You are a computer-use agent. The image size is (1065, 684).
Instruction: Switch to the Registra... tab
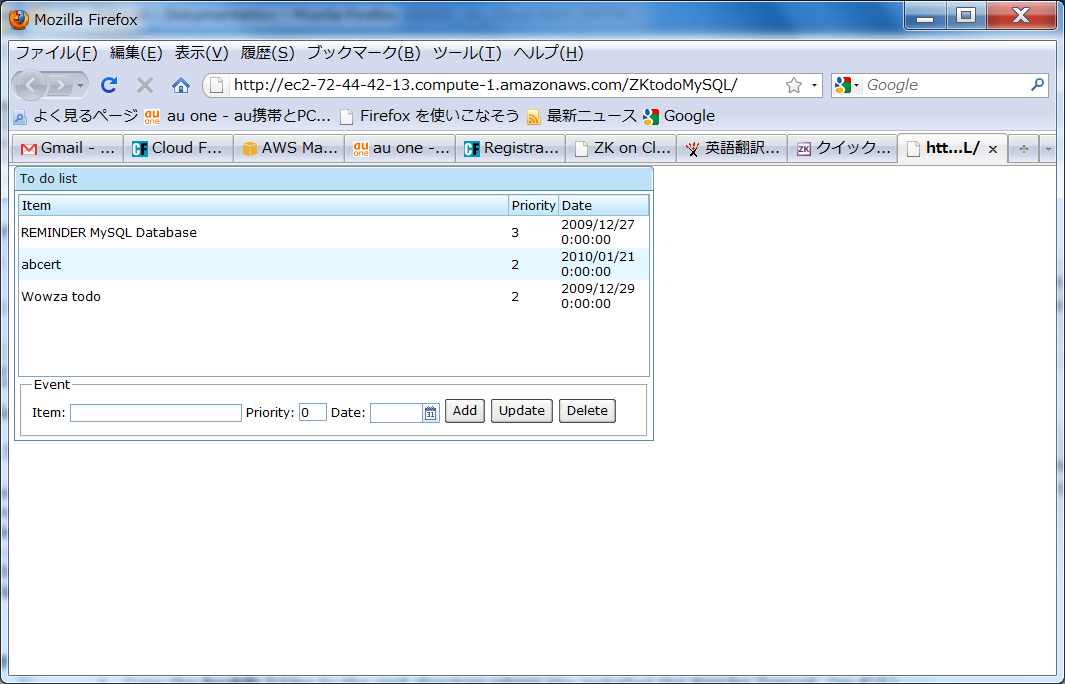pos(511,149)
